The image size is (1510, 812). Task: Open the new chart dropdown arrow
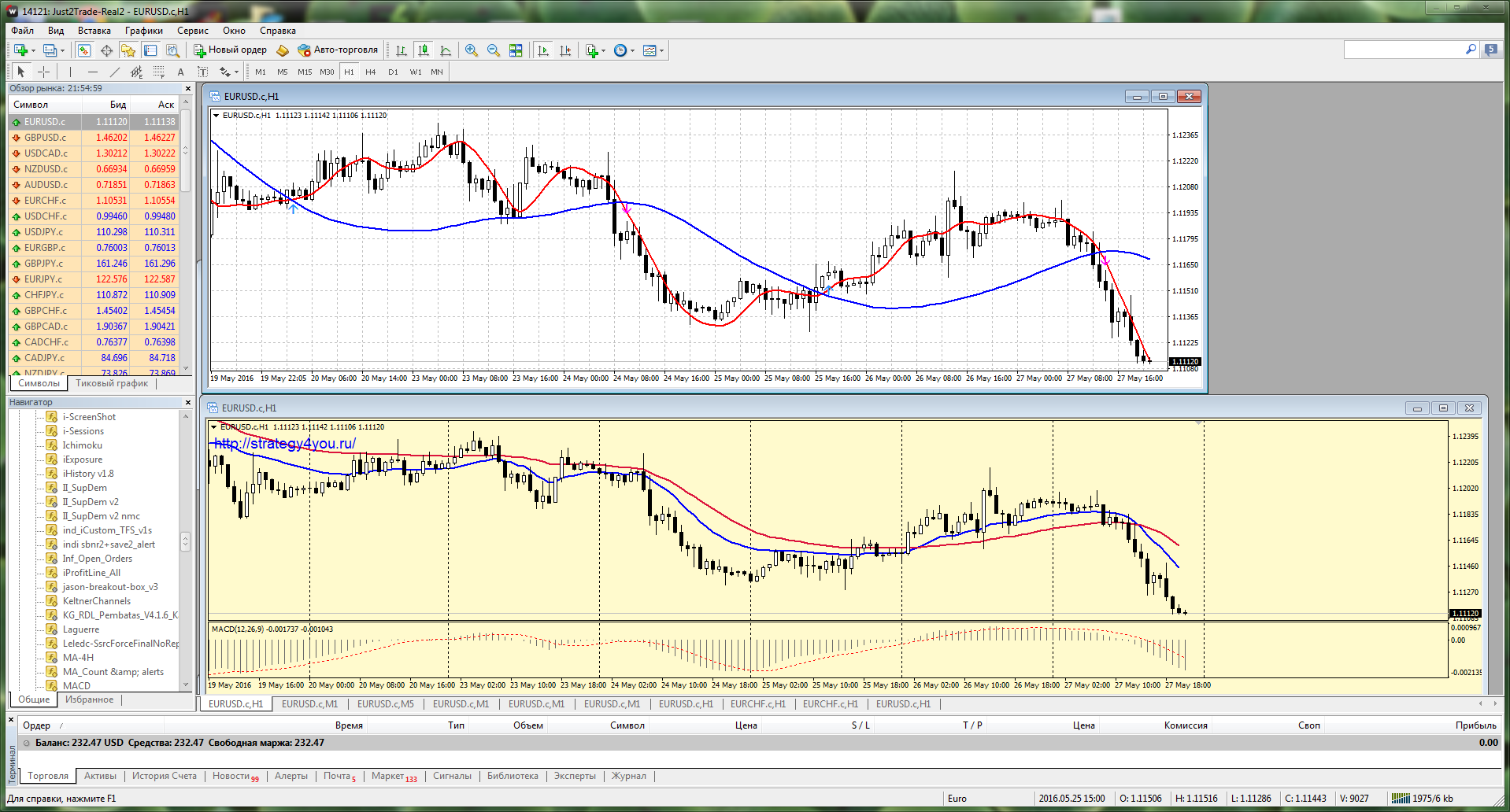tap(33, 50)
